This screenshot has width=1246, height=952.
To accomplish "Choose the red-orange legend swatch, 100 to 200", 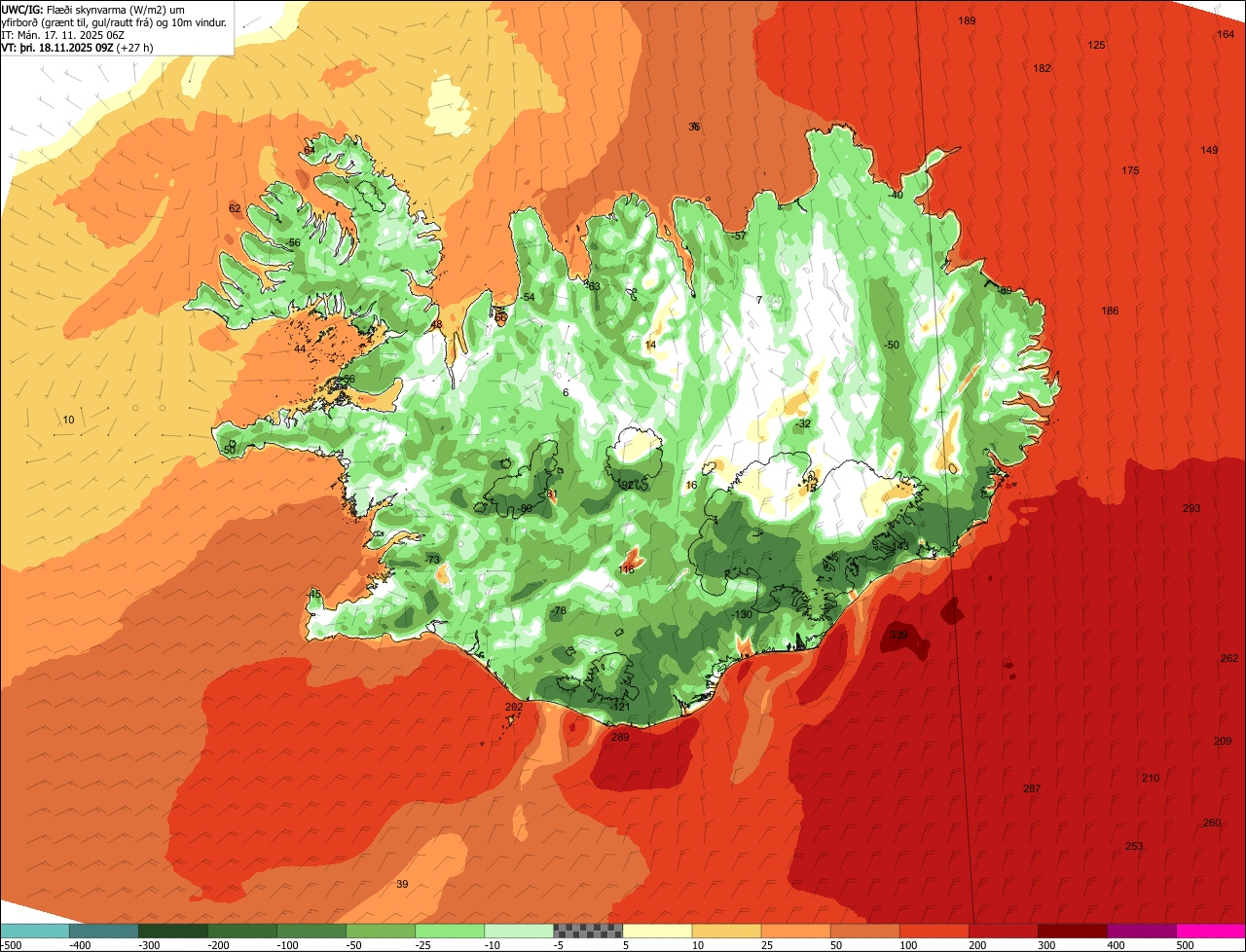I will (934, 931).
